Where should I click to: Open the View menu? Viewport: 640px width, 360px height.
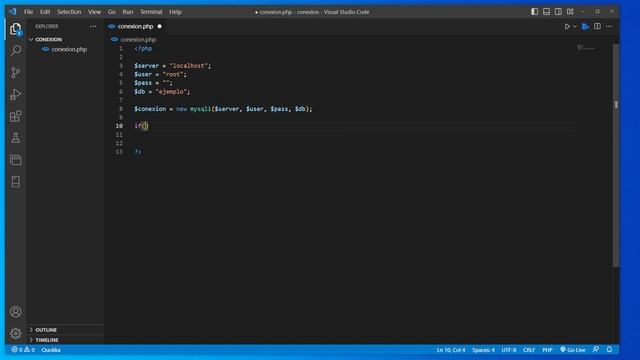pyautogui.click(x=94, y=12)
